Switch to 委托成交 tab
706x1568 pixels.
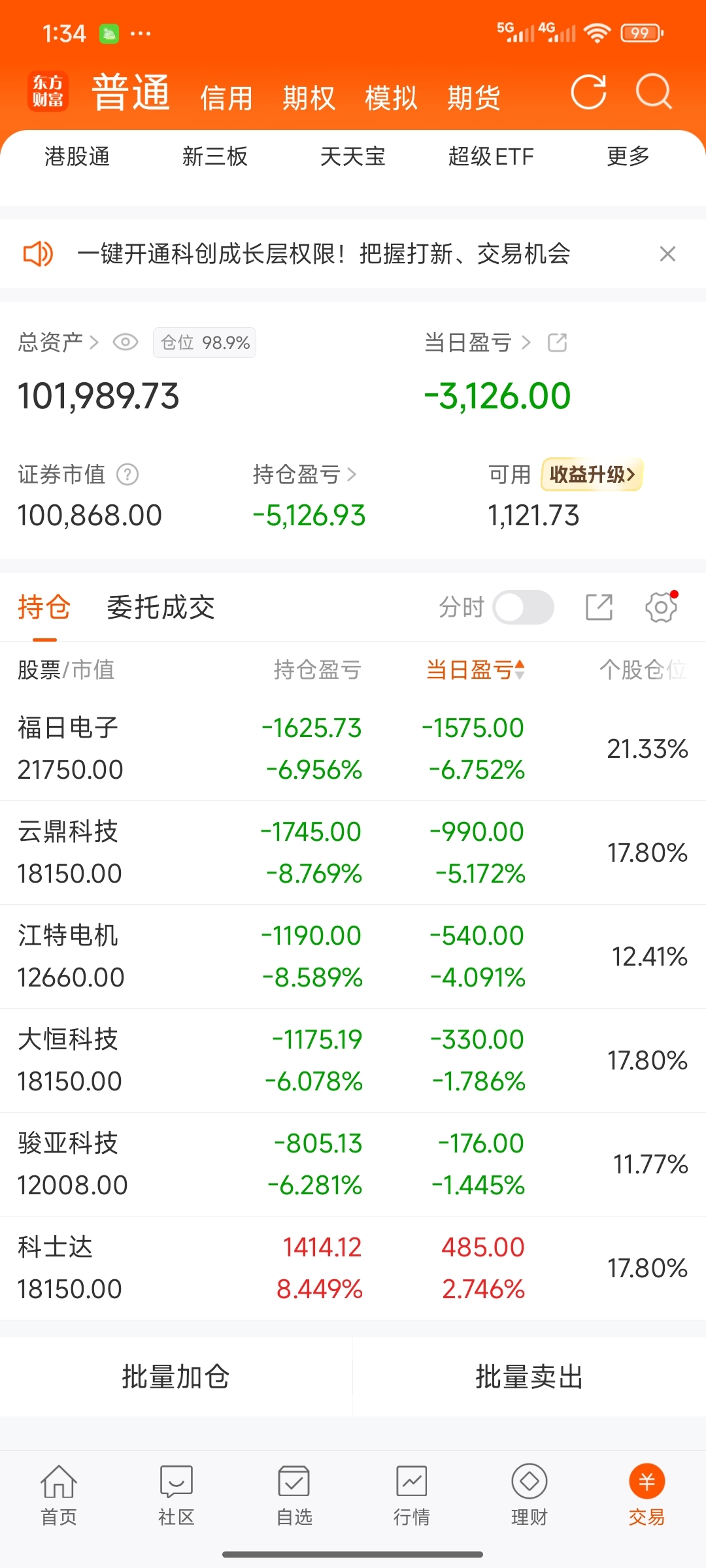click(161, 608)
